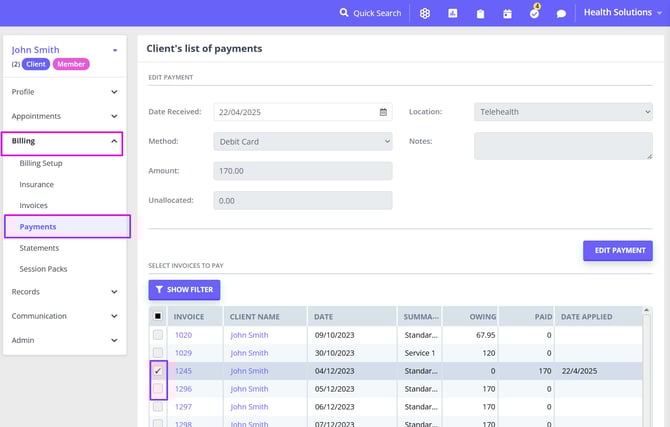The height and width of the screenshot is (427, 670).
Task: Open the hexagon apps icon in top bar
Action: pyautogui.click(x=425, y=13)
